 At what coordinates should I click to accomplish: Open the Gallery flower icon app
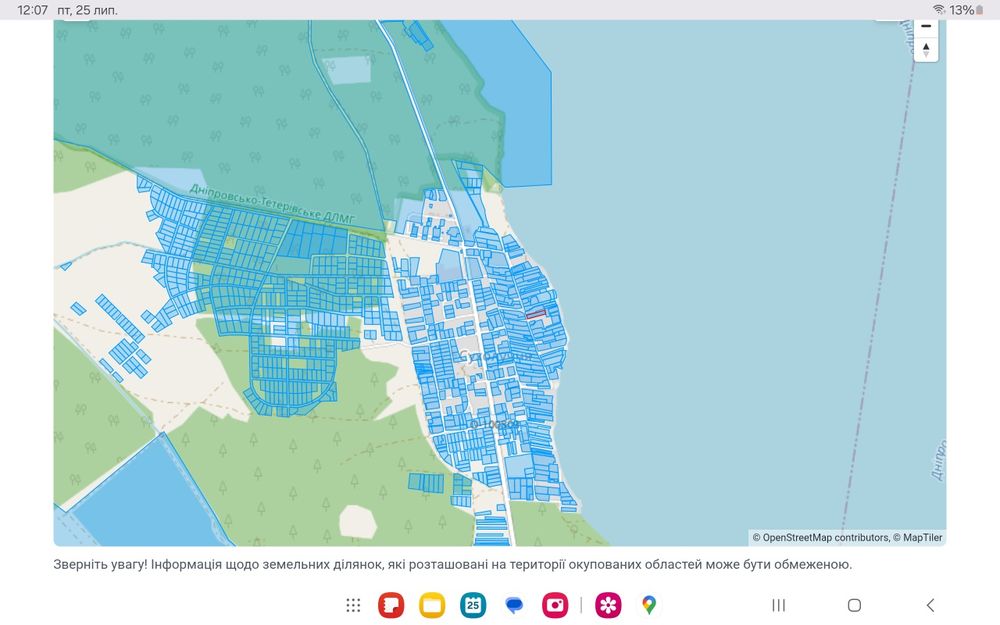click(608, 605)
